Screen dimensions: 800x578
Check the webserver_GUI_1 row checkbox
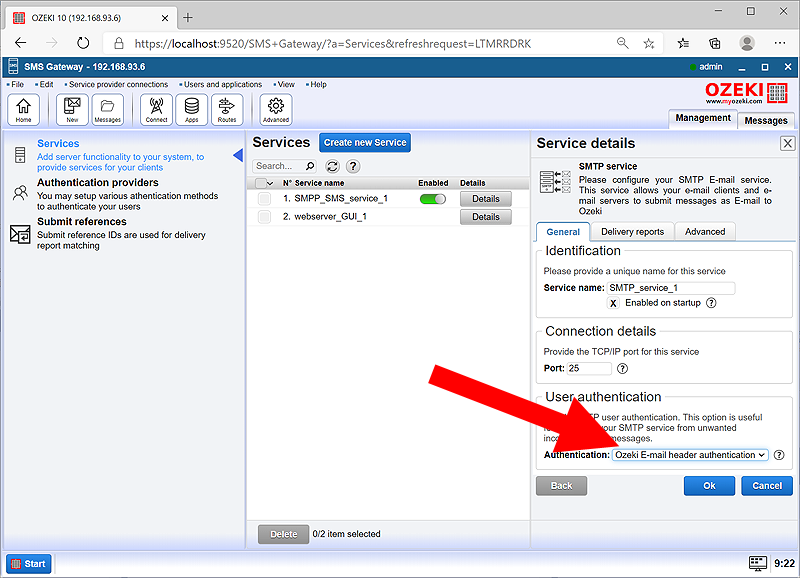coord(264,217)
